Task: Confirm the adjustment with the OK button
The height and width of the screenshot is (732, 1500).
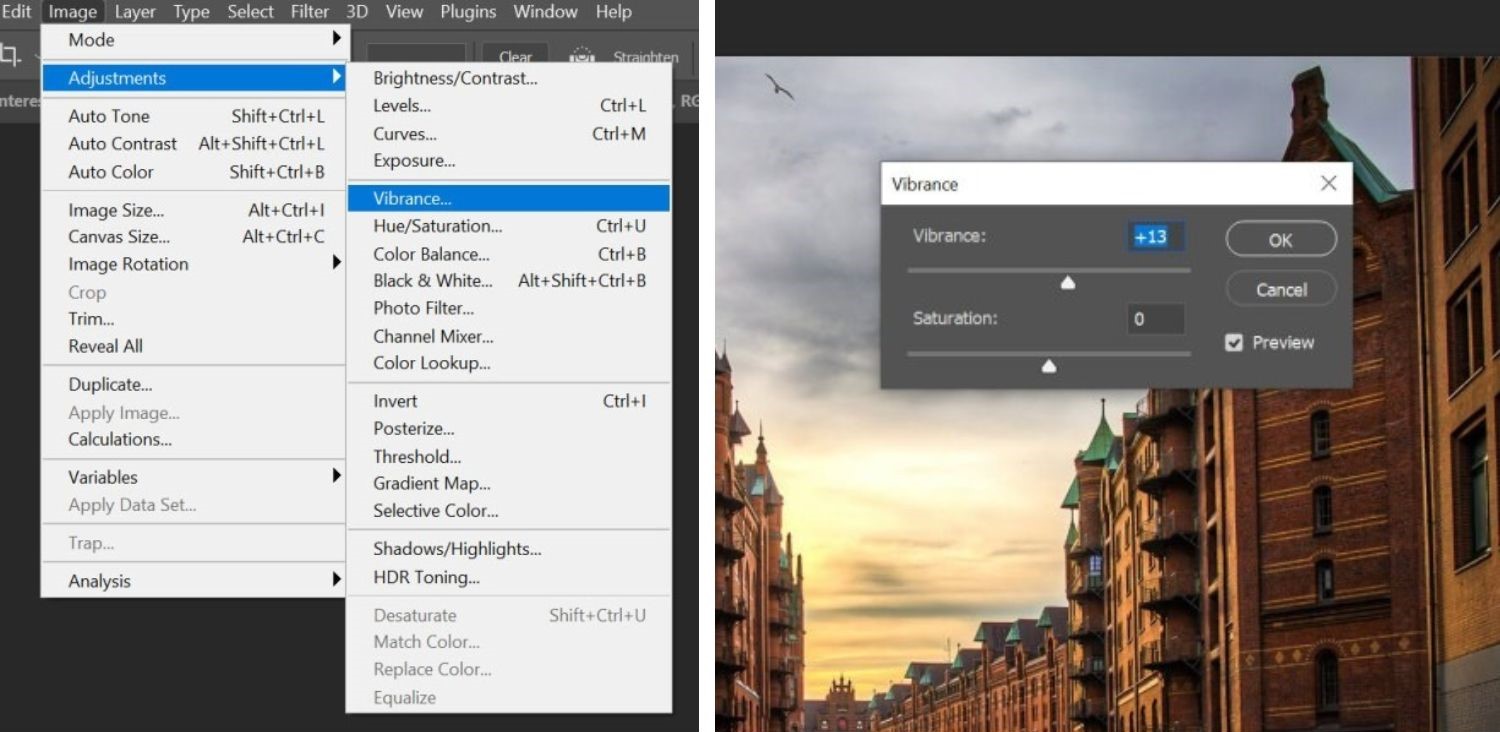Action: (1281, 239)
